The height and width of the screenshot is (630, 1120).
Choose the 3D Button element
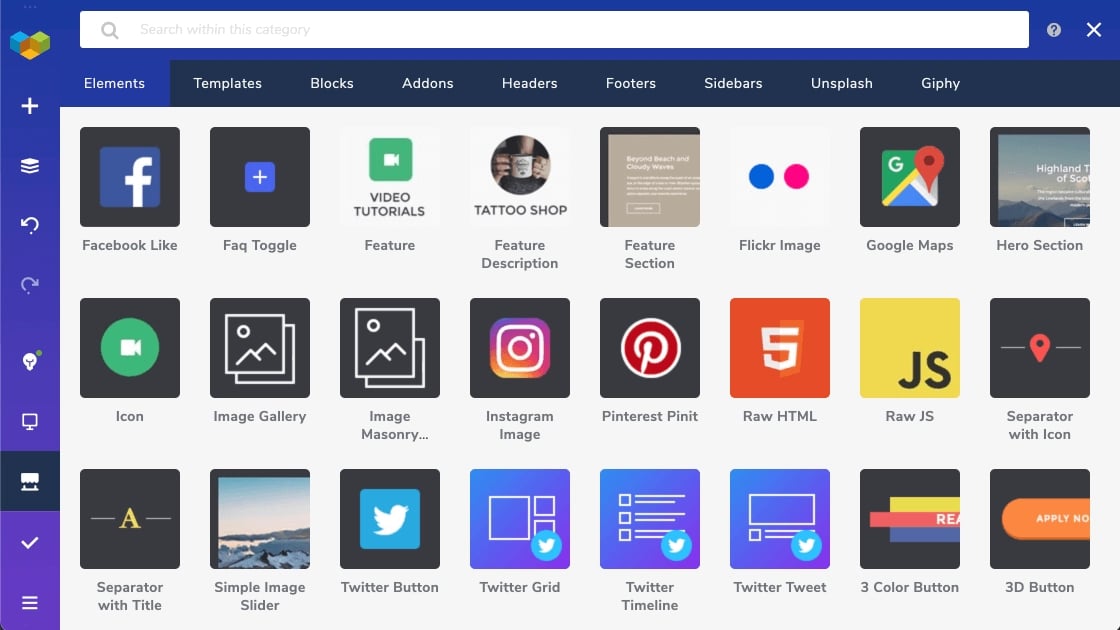[1040, 519]
